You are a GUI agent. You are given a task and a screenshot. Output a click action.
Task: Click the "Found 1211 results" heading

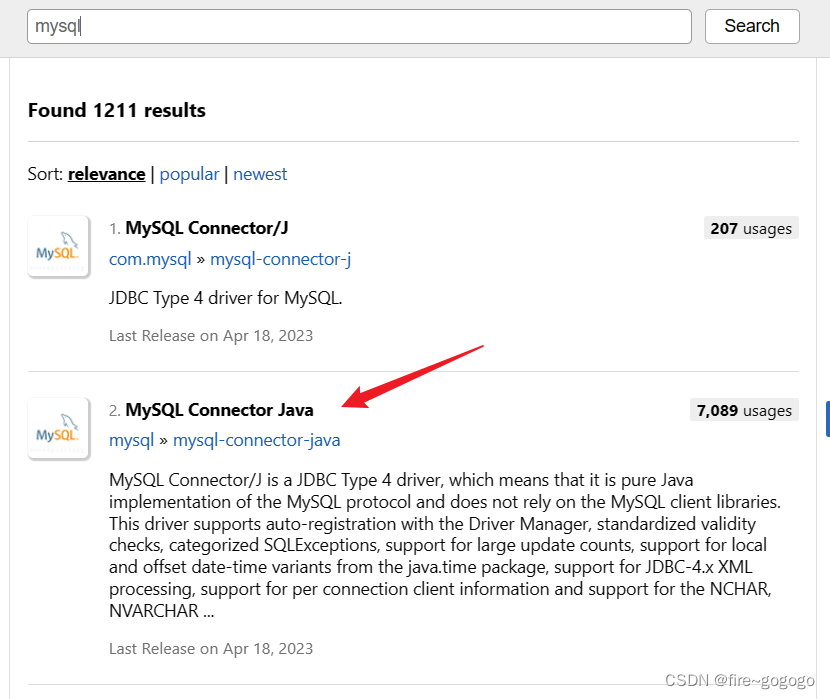[x=116, y=111]
